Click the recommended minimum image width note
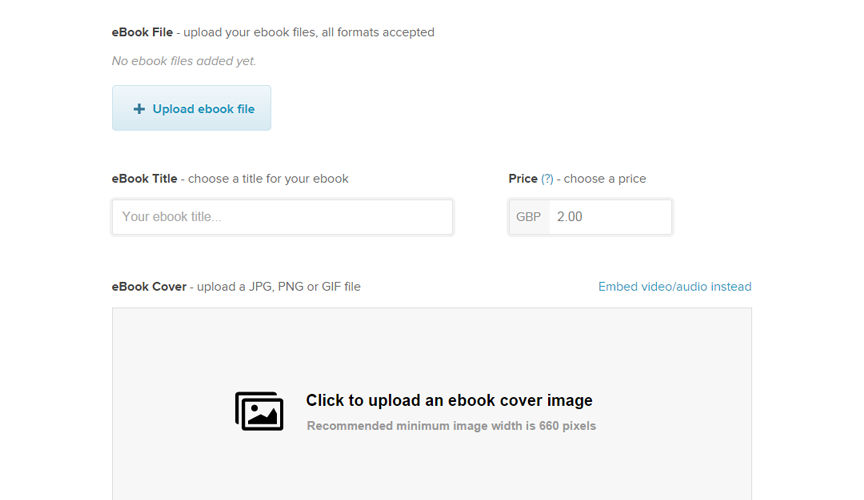This screenshot has height=500, width=864. point(451,426)
